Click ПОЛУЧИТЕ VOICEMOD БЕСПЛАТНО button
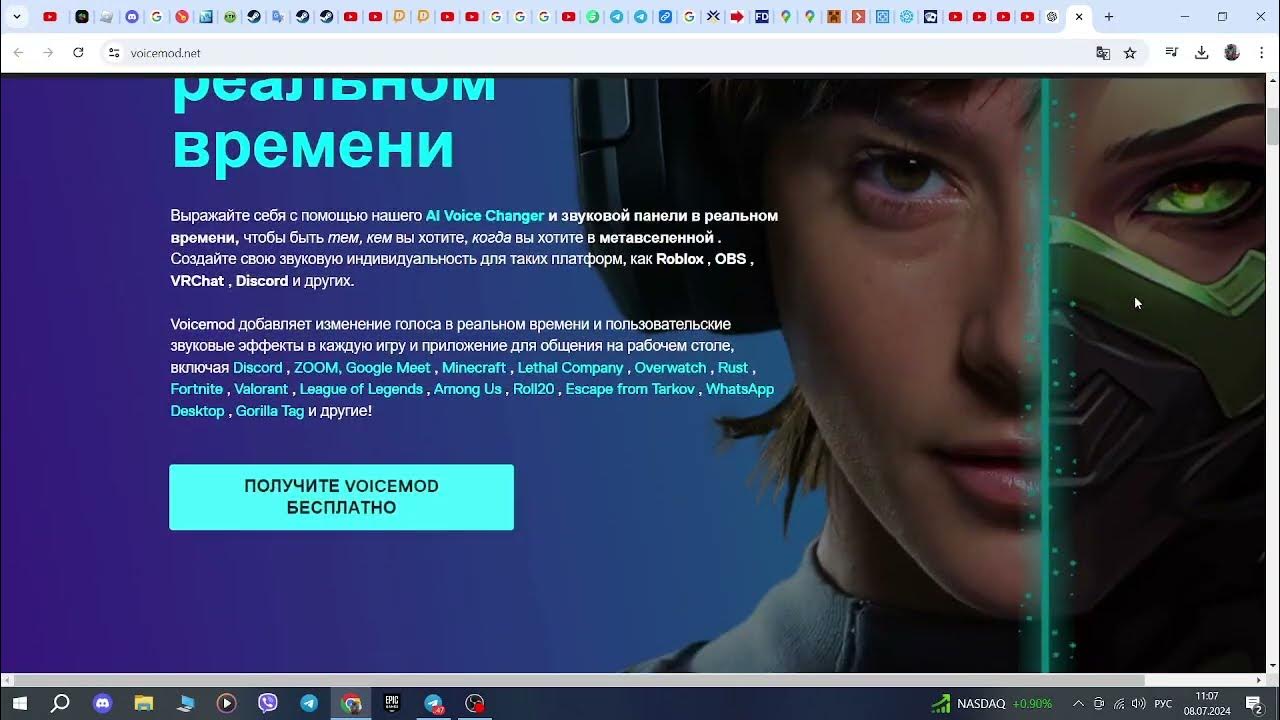1280x720 pixels. 341,497
